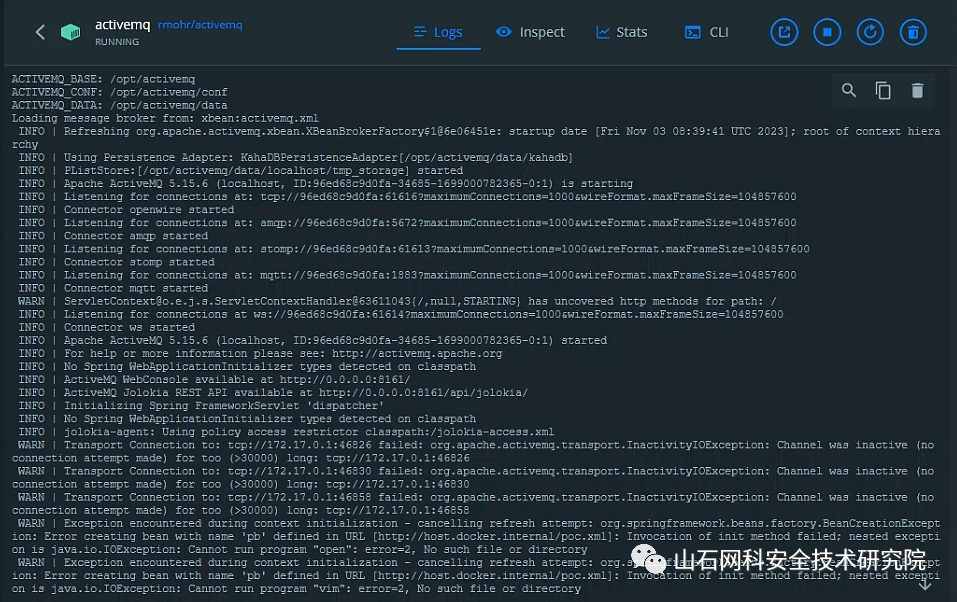Click the ACTIVEMQ_DATA: /opt/activemq/data log line
Screen dimensions: 957x602
[x=119, y=105]
